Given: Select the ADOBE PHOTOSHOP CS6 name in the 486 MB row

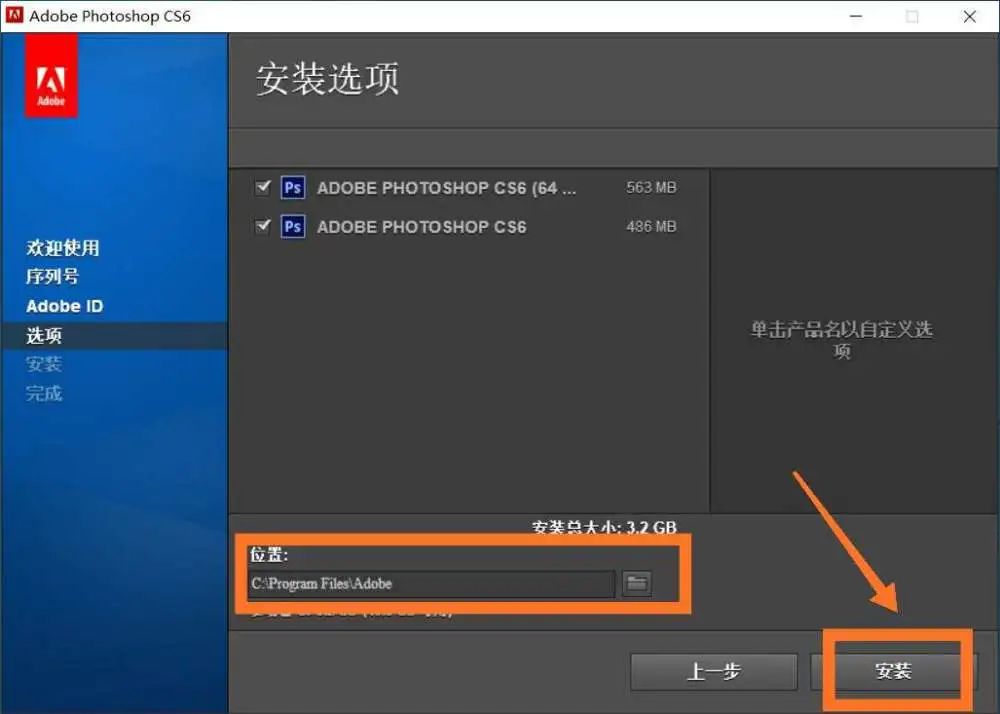Looking at the screenshot, I should pos(422,227).
